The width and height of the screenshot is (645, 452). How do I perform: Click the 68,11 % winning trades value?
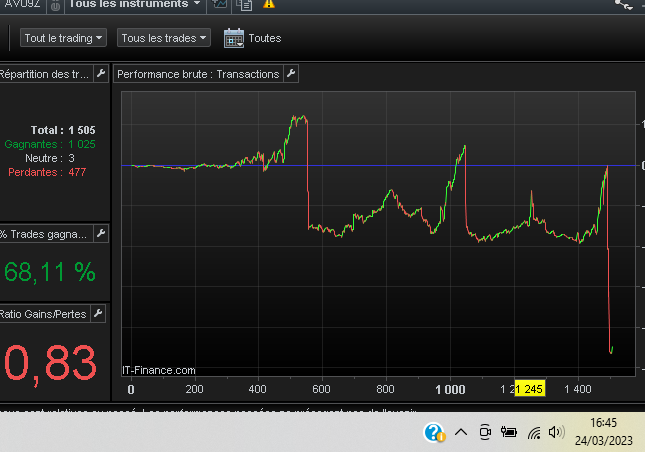[x=50, y=272]
